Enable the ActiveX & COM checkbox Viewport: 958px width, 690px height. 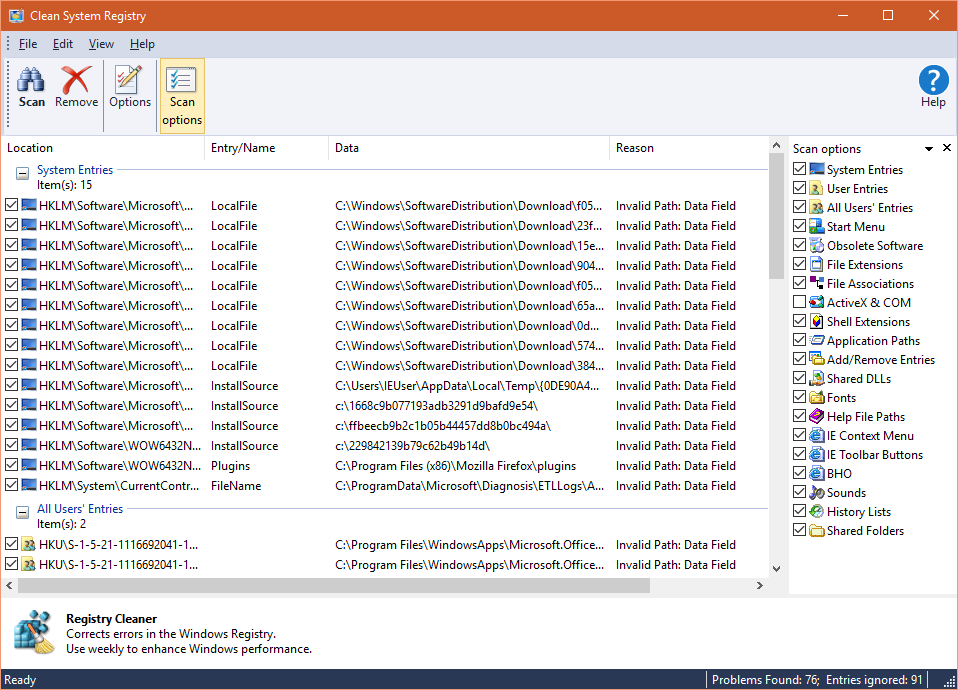799,303
